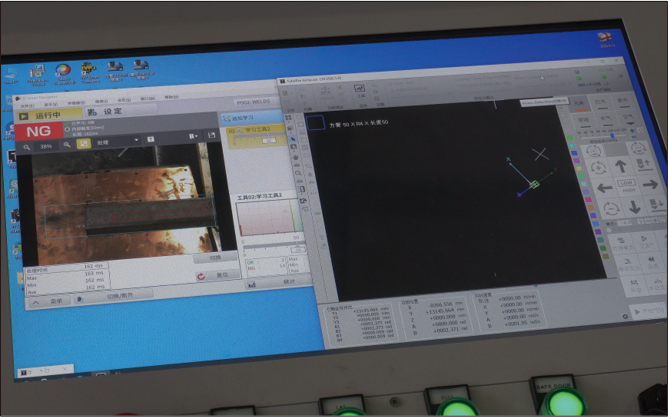Screen dimensions: 668x417
Task: Click the save image icon in Smart Navigator toolbar
Action: click(x=211, y=135)
